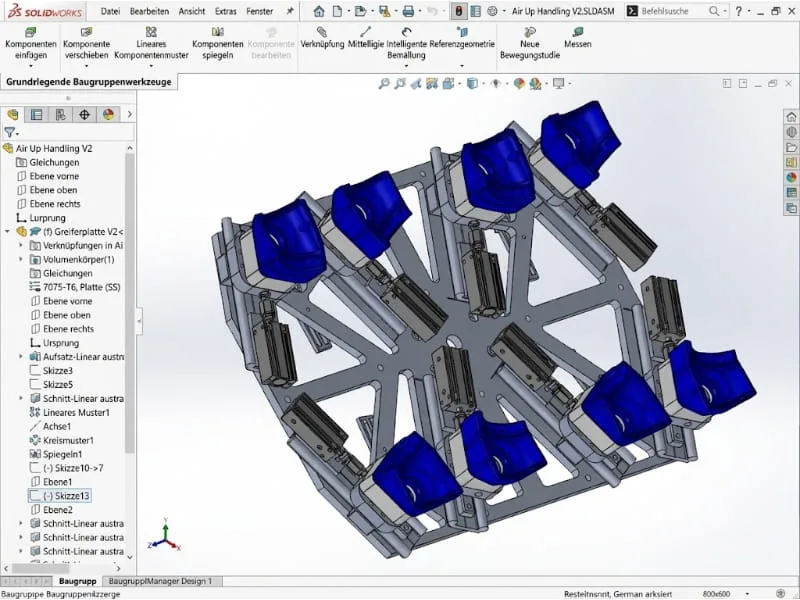Viewport: 800px width, 600px height.
Task: Collapse the Greiferplatte V2 component node
Action: [7, 232]
